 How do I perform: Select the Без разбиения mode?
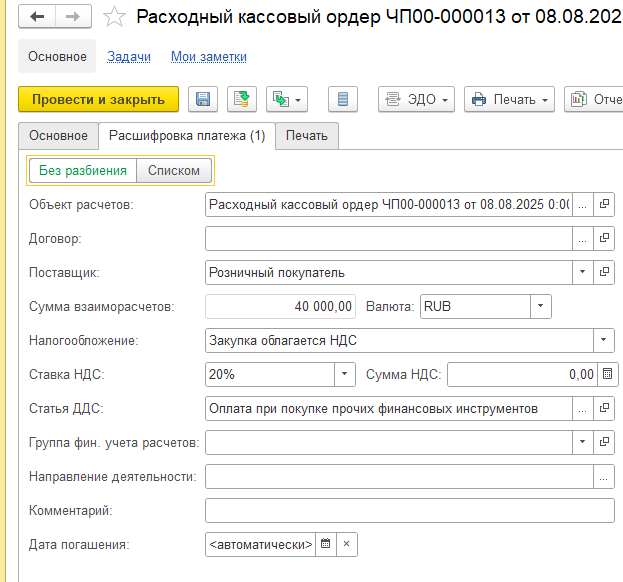pos(83,170)
